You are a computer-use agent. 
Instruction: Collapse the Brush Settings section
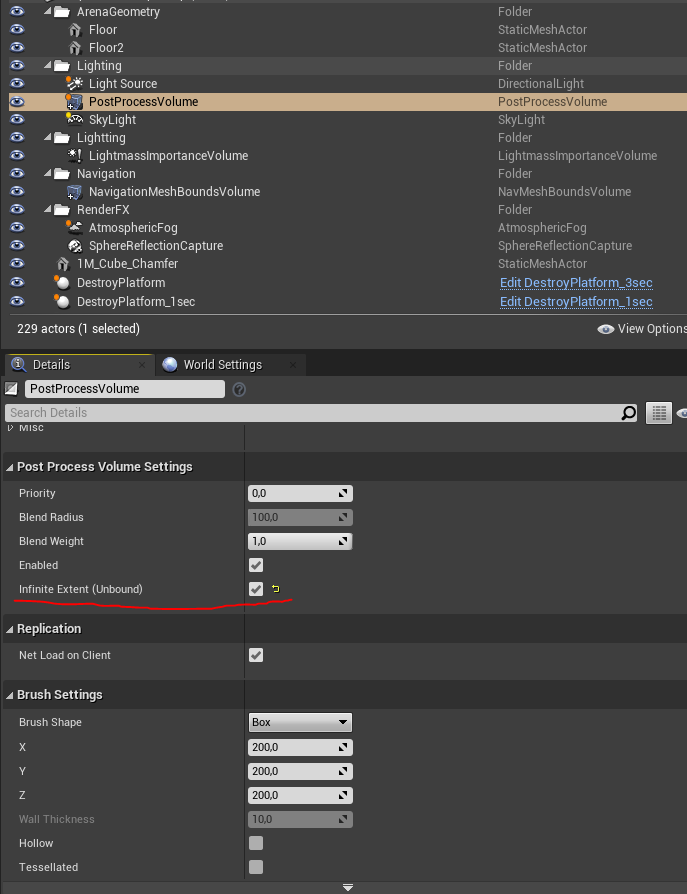(10, 695)
